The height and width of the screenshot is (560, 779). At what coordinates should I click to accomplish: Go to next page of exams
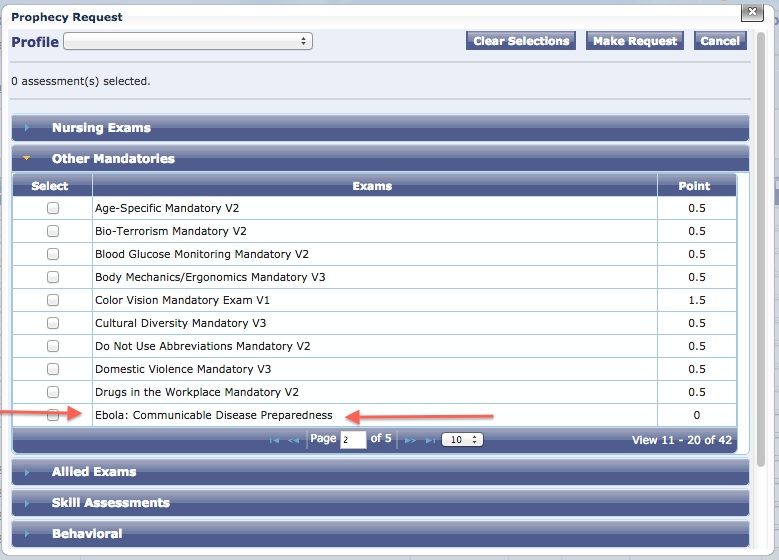(x=410, y=440)
